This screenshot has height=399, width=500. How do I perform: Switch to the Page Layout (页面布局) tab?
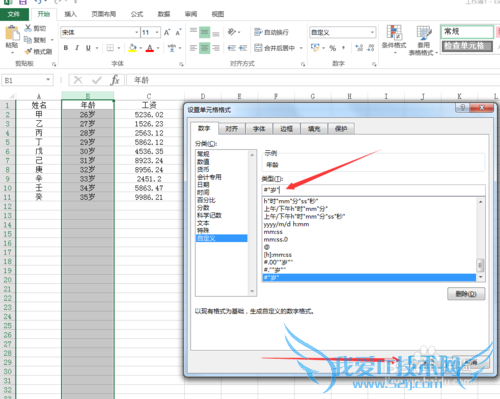click(x=104, y=14)
